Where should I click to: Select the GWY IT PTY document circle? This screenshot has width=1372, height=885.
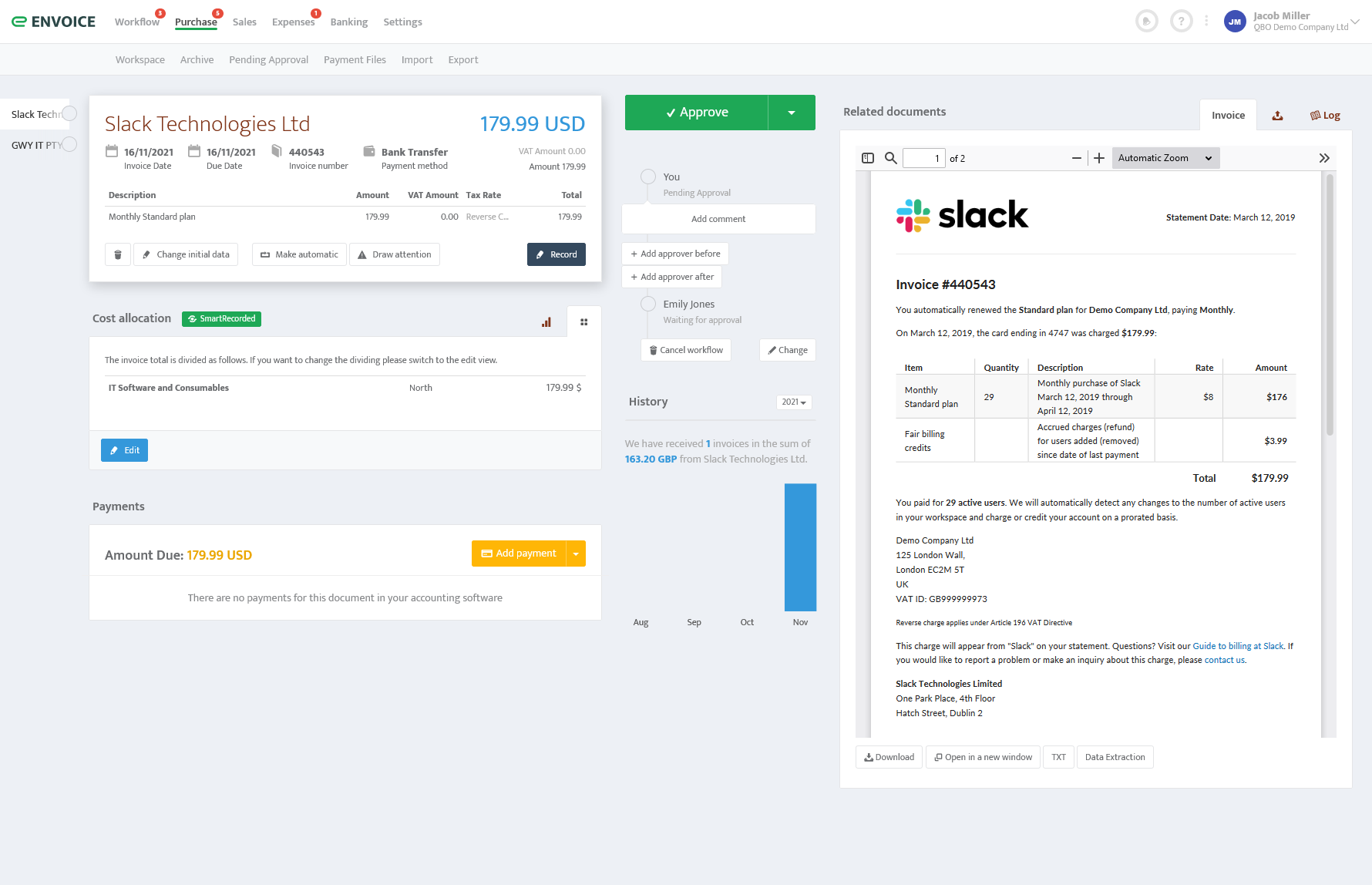pyautogui.click(x=69, y=144)
